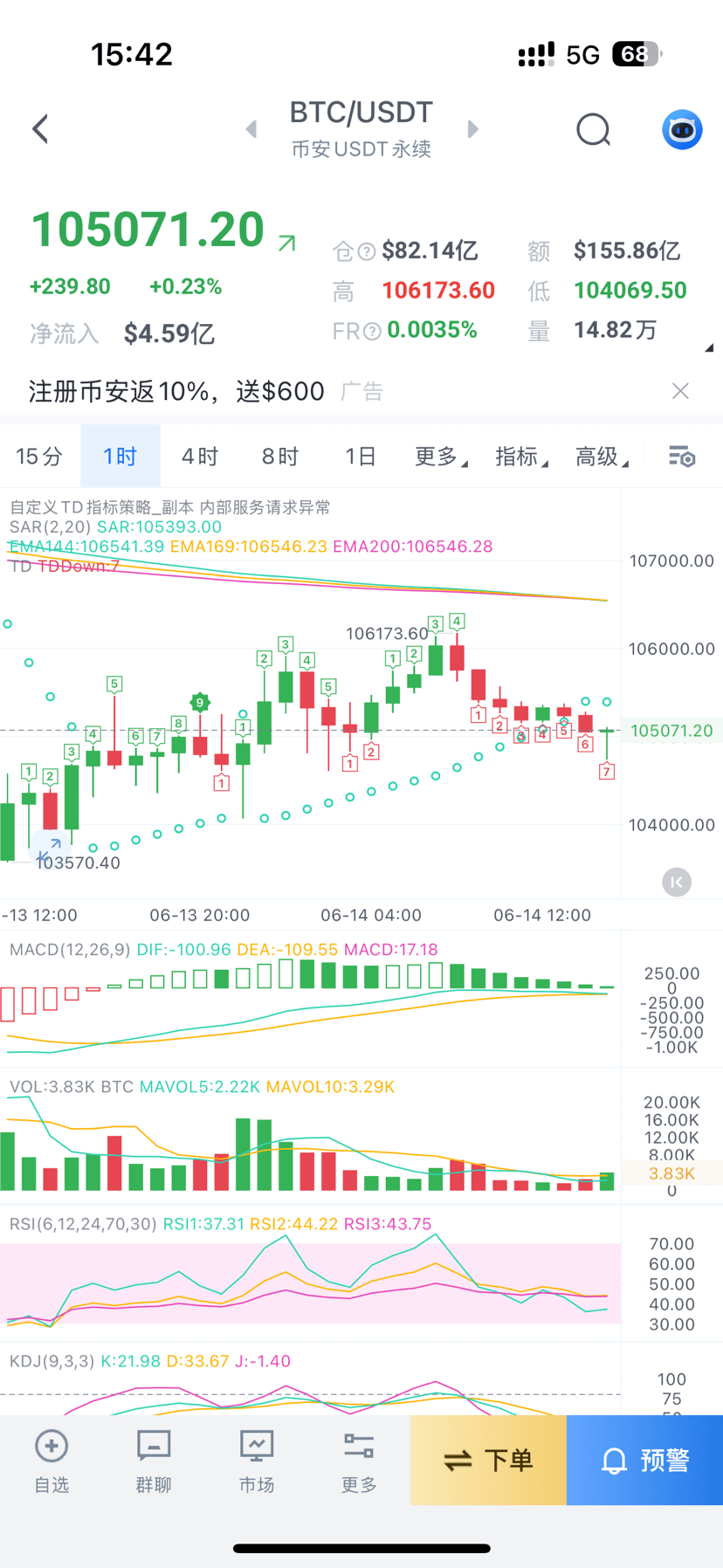The width and height of the screenshot is (723, 1568).
Task: Expand the chart fullscreen arrows icon
Action: point(50,849)
